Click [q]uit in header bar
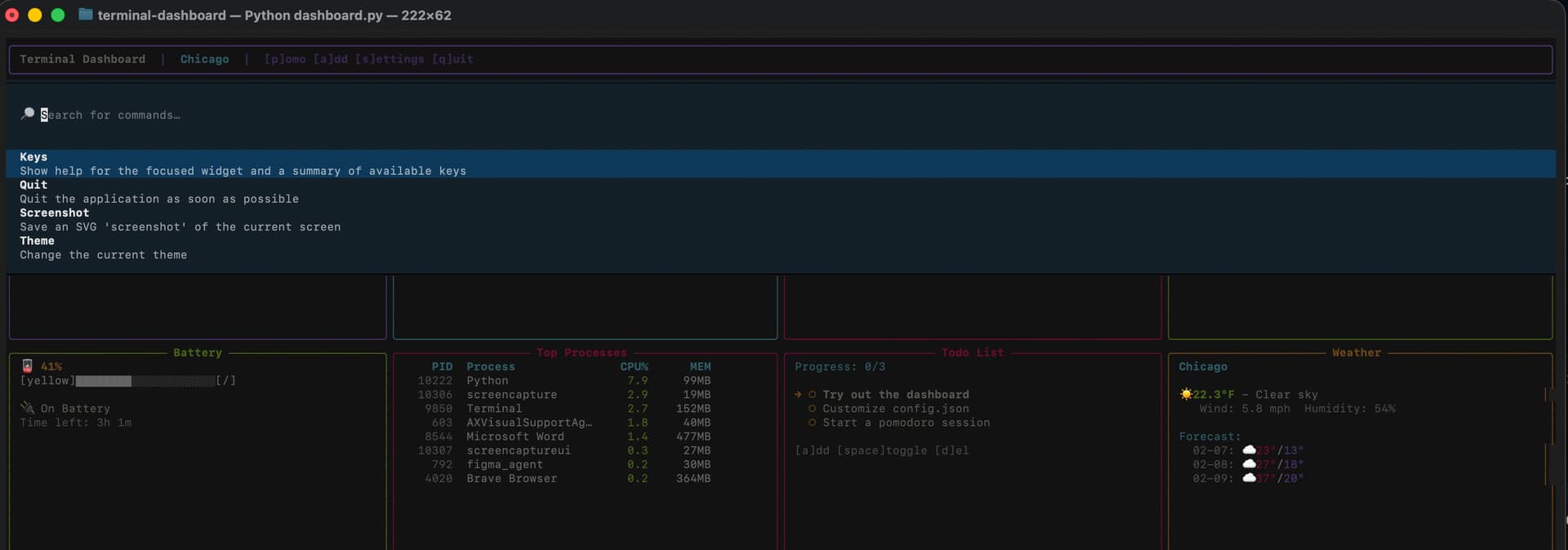 click(x=452, y=59)
